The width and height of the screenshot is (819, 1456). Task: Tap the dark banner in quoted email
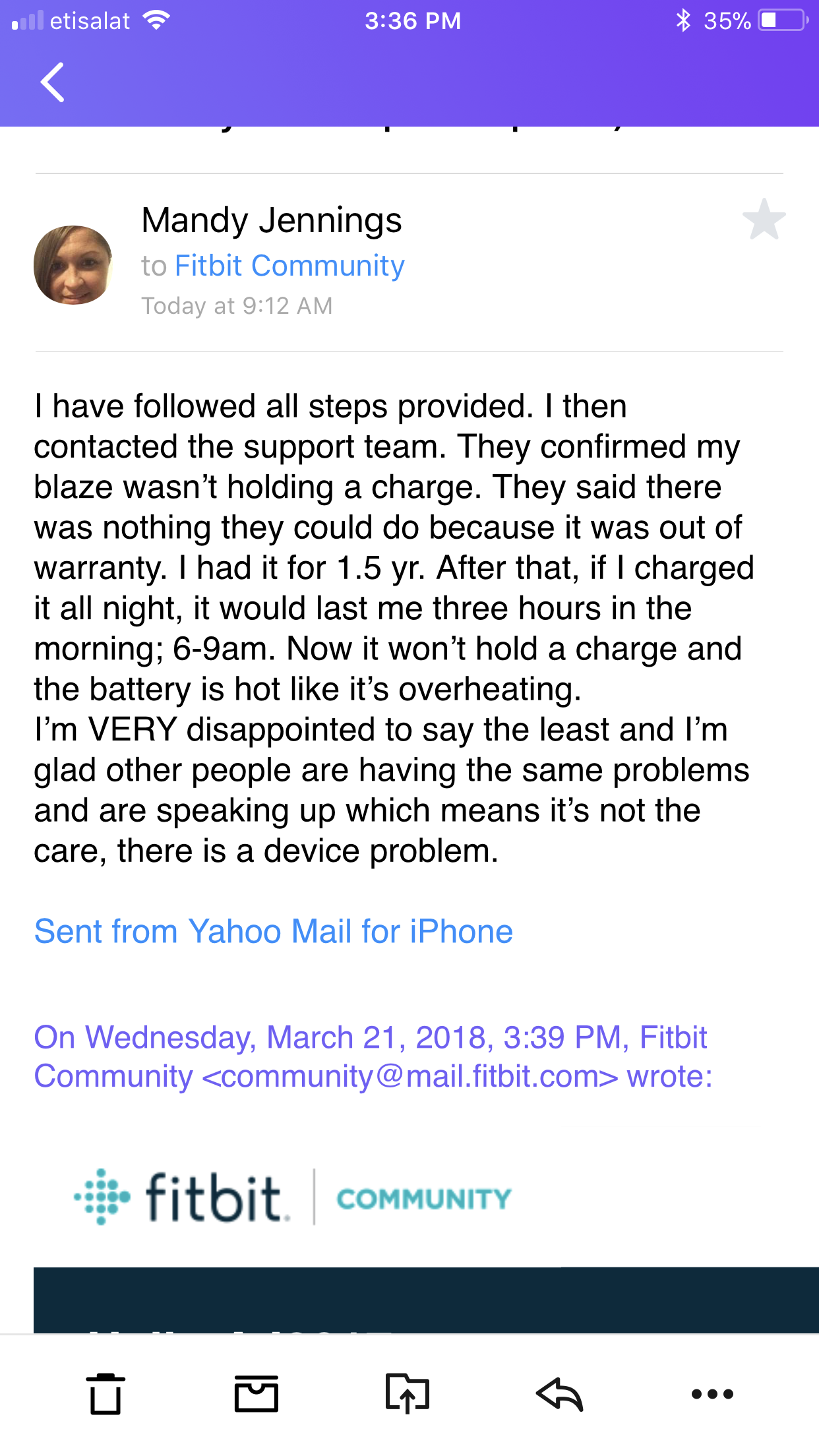426,1299
